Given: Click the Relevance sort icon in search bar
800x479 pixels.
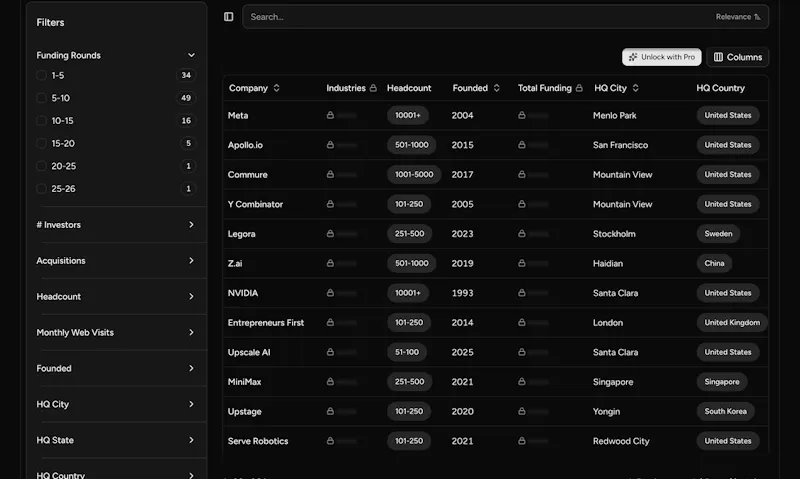Looking at the screenshot, I should (757, 17).
